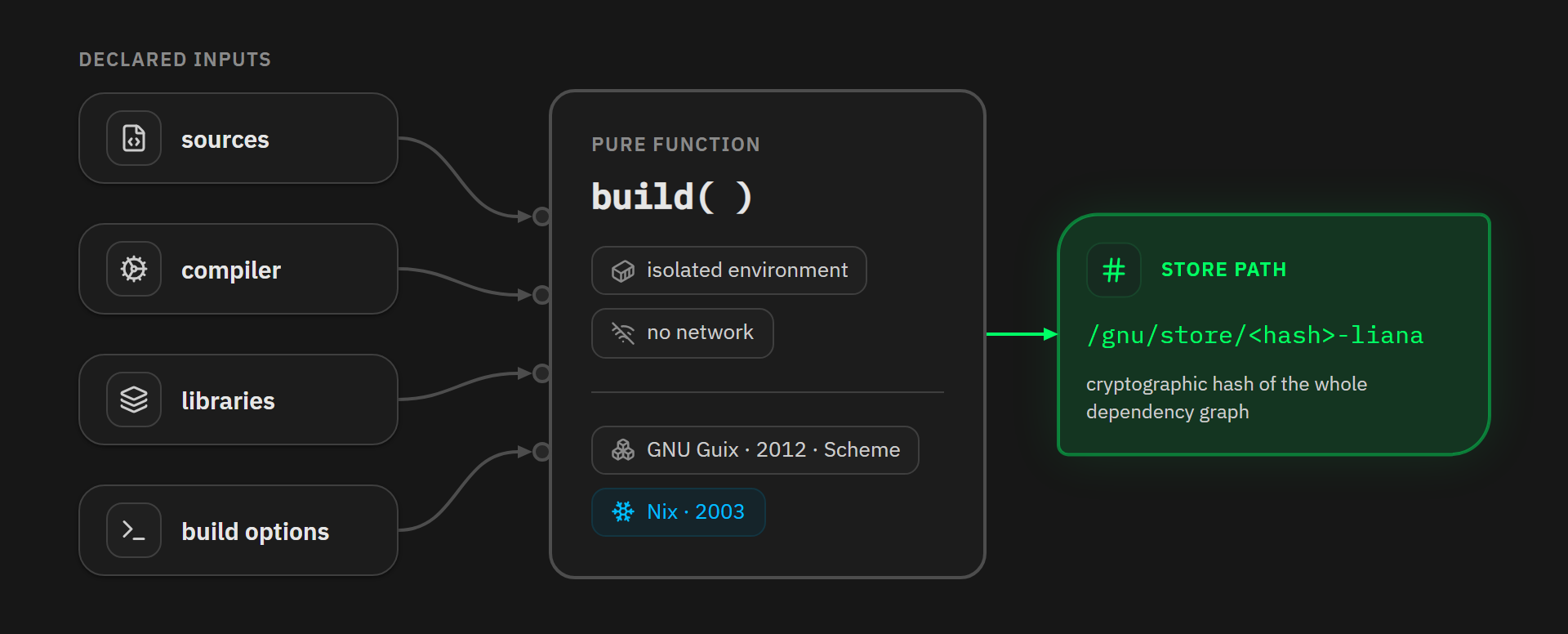Select the build options input card
The height and width of the screenshot is (634, 1568).
pyautogui.click(x=238, y=530)
